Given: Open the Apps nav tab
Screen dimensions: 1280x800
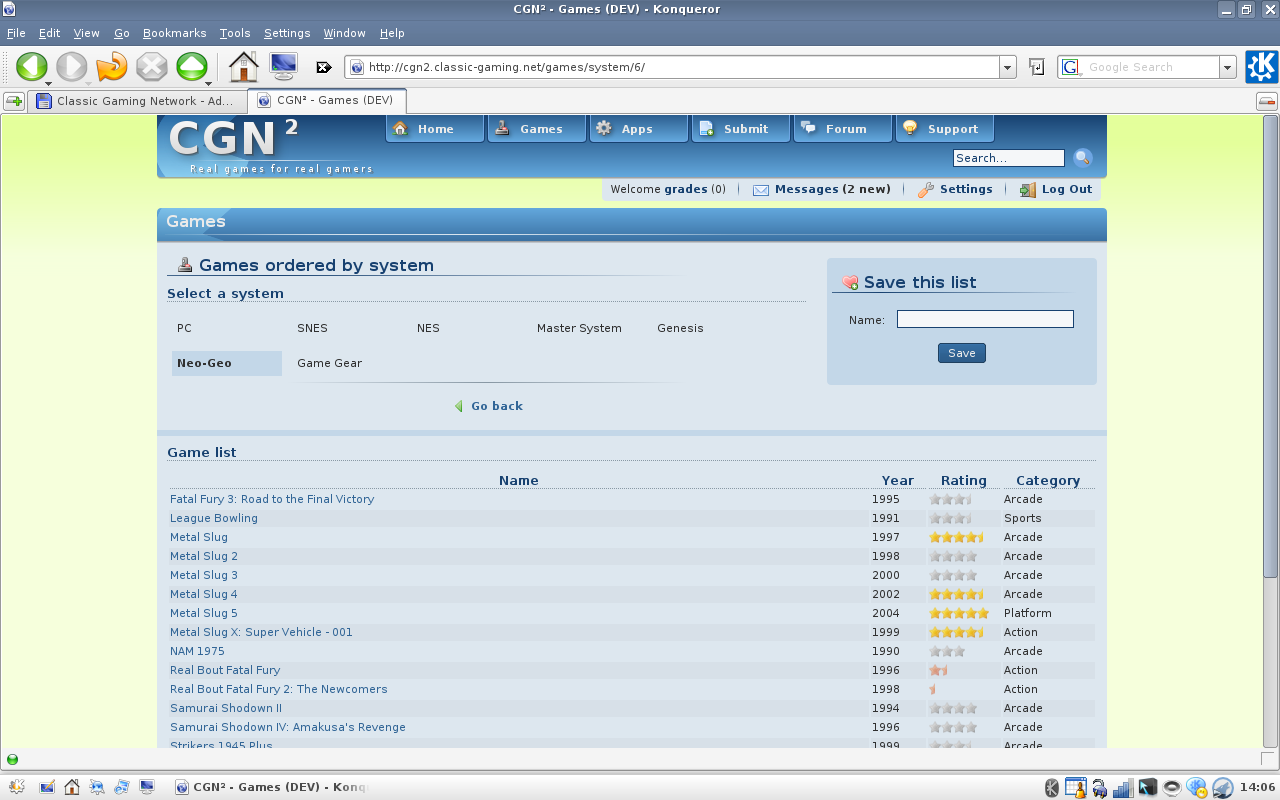Looking at the screenshot, I should coord(639,129).
